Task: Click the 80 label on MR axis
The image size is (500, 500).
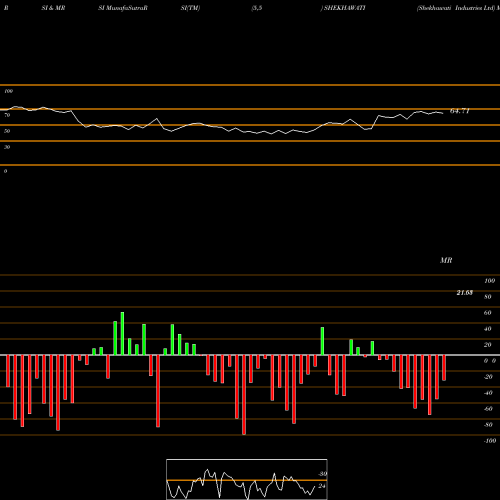Action: pyautogui.click(x=487, y=297)
